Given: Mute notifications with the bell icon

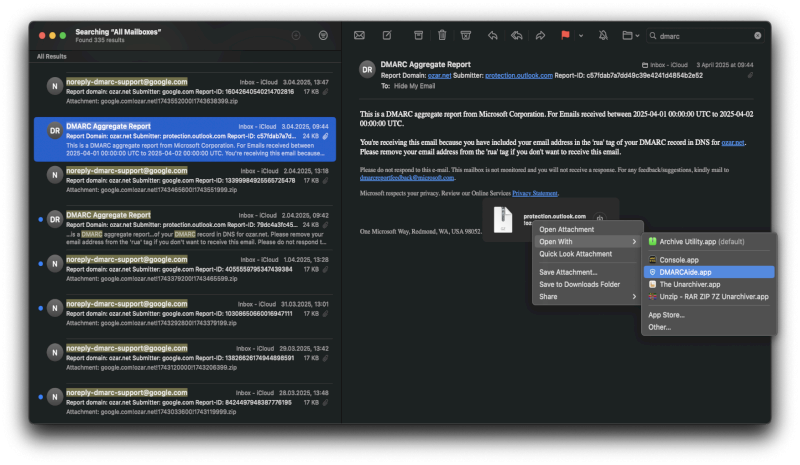Looking at the screenshot, I should [603, 35].
